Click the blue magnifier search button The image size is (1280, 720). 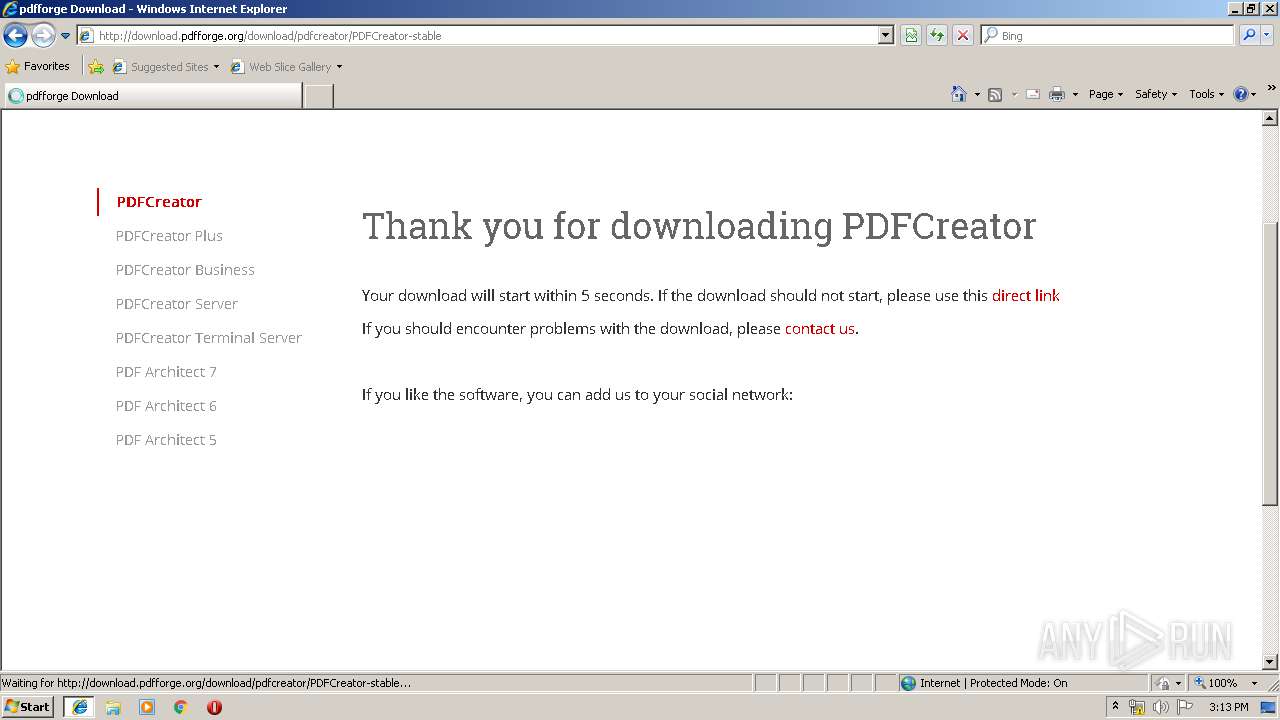[x=1249, y=36]
